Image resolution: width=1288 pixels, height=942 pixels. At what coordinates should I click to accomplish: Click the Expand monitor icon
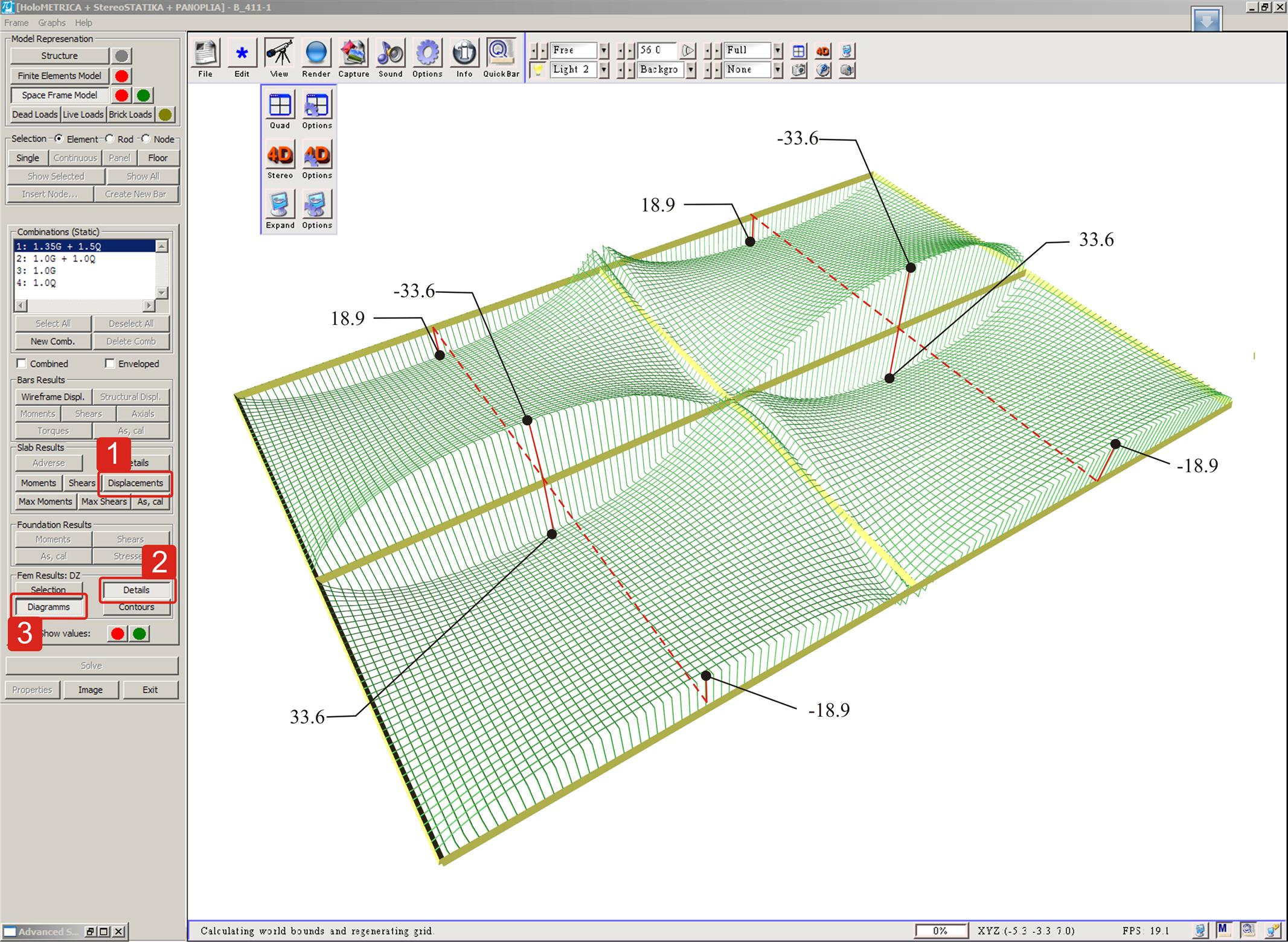tap(280, 205)
